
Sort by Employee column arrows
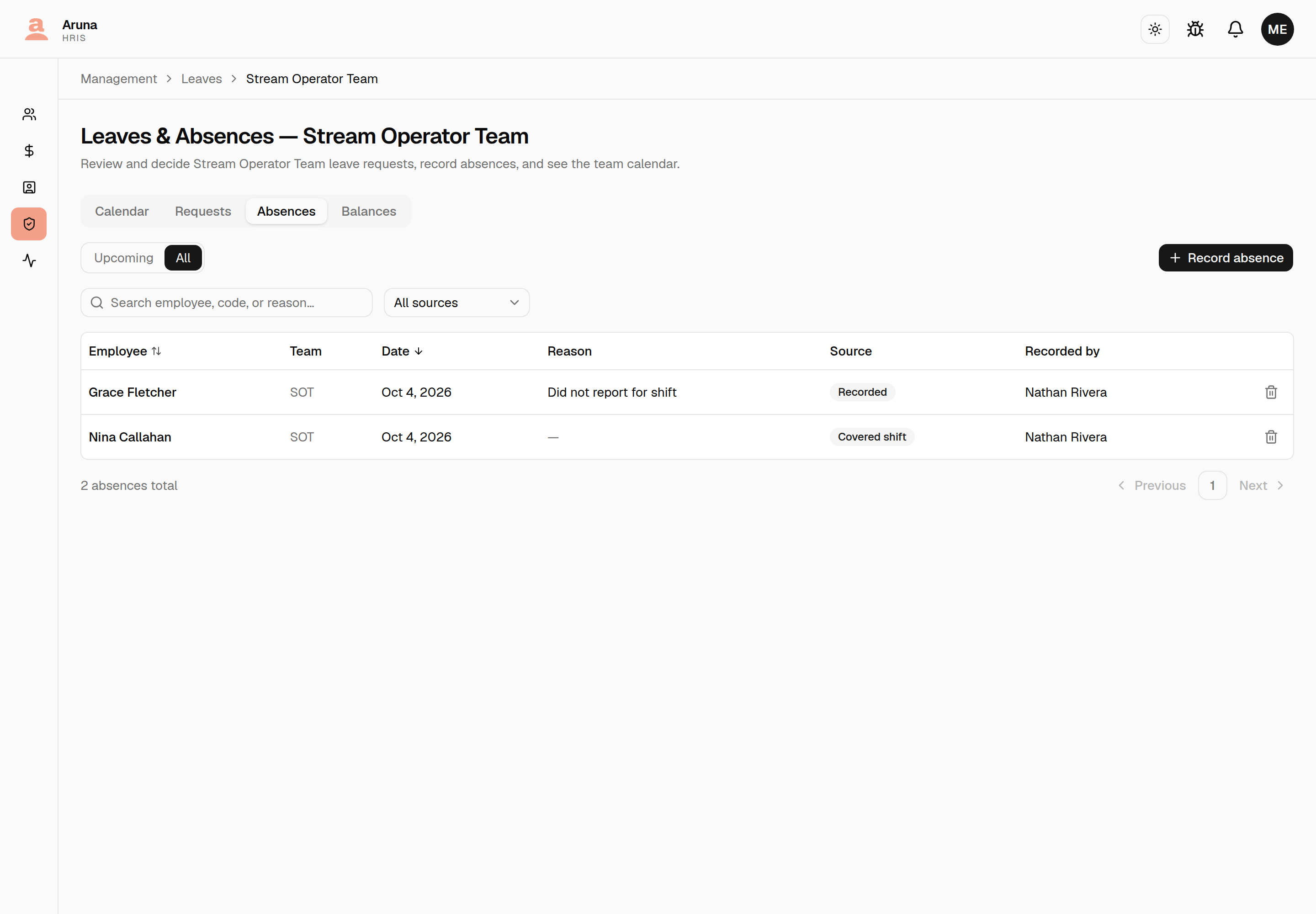[156, 351]
